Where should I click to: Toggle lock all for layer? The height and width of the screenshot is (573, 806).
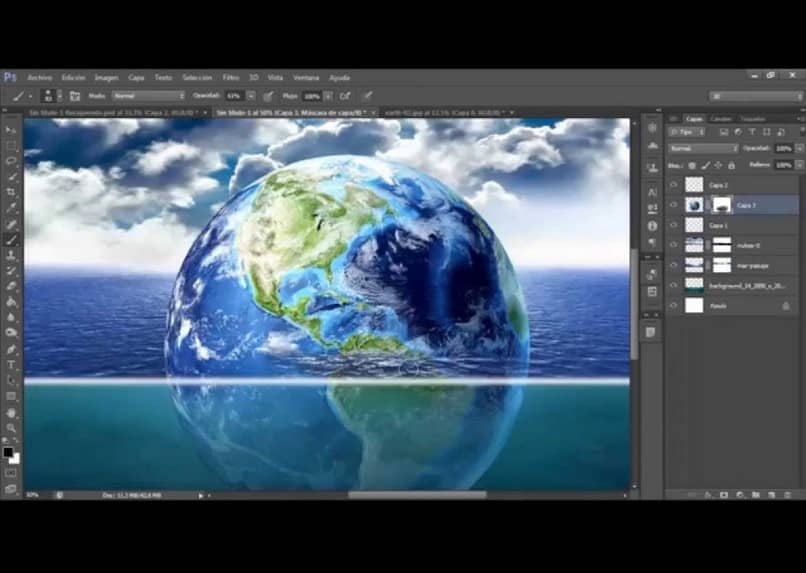(x=731, y=165)
